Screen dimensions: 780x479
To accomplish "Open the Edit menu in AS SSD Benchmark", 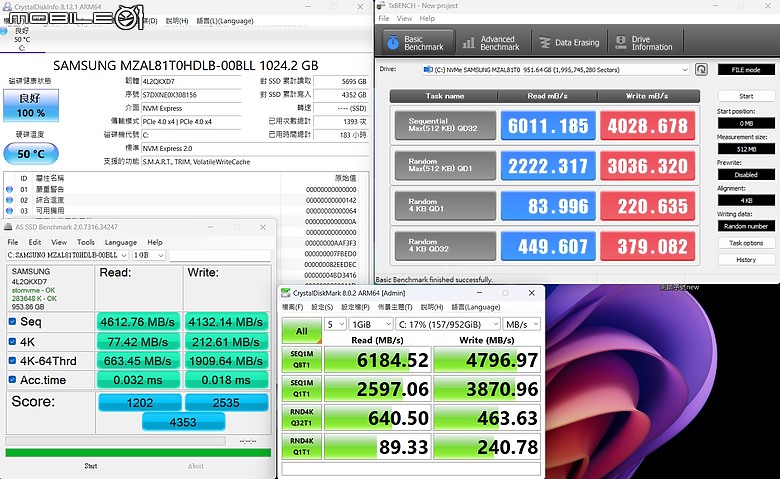I will point(35,242).
